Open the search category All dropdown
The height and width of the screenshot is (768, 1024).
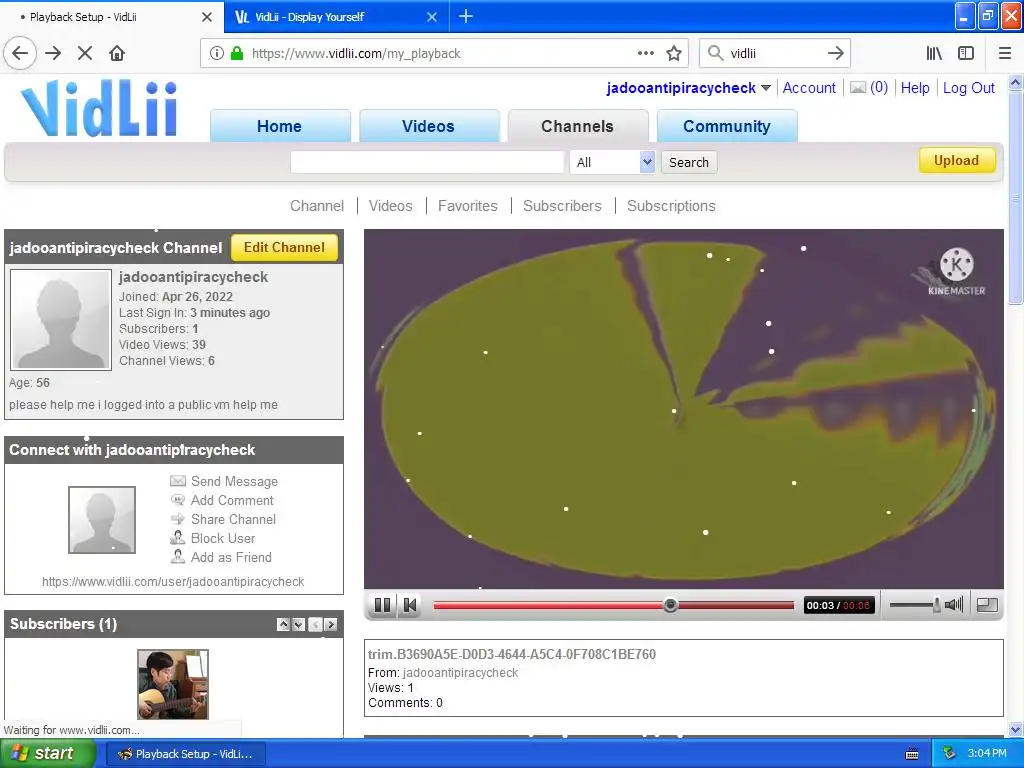(x=612, y=163)
